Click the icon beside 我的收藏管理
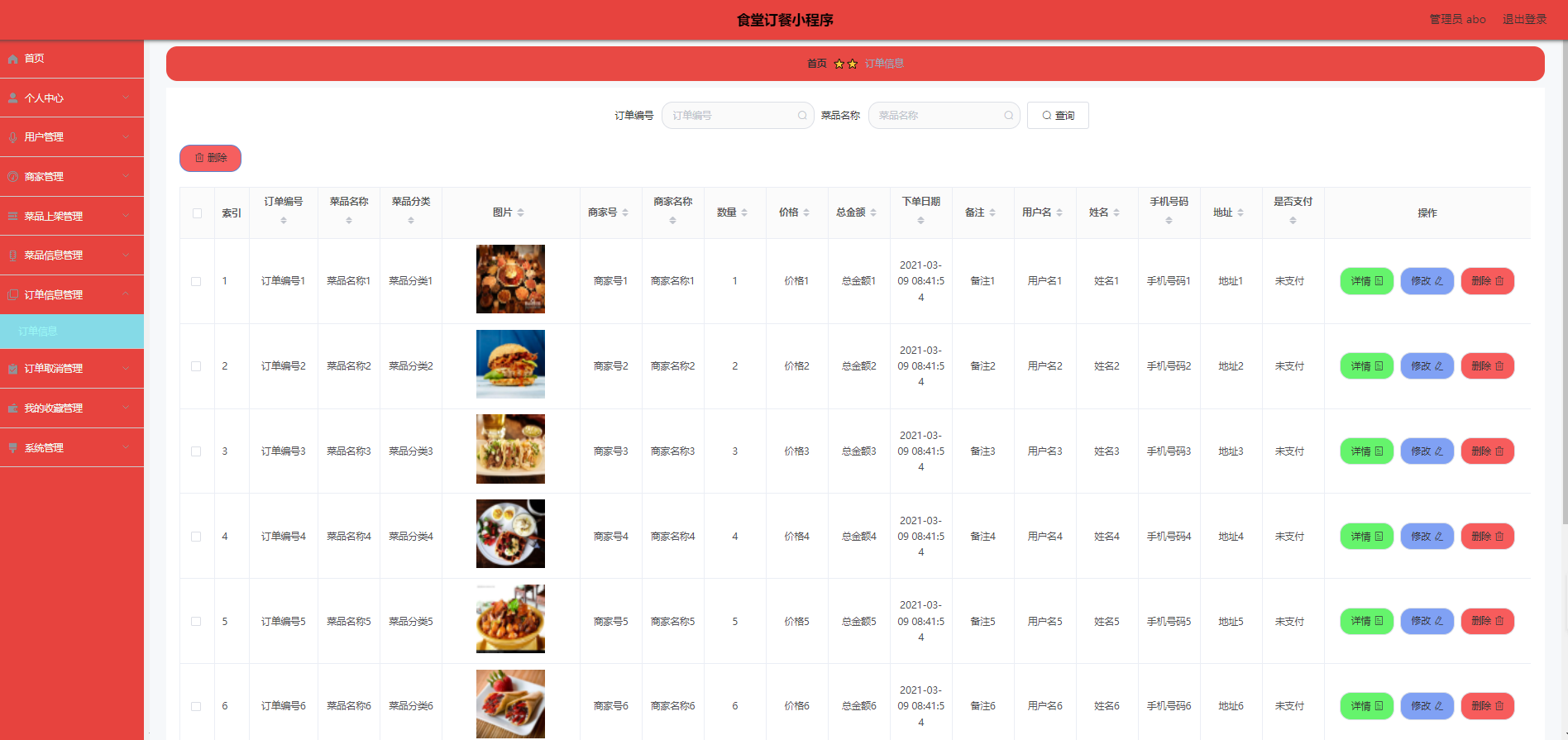Image resolution: width=1568 pixels, height=740 pixels. [x=12, y=408]
